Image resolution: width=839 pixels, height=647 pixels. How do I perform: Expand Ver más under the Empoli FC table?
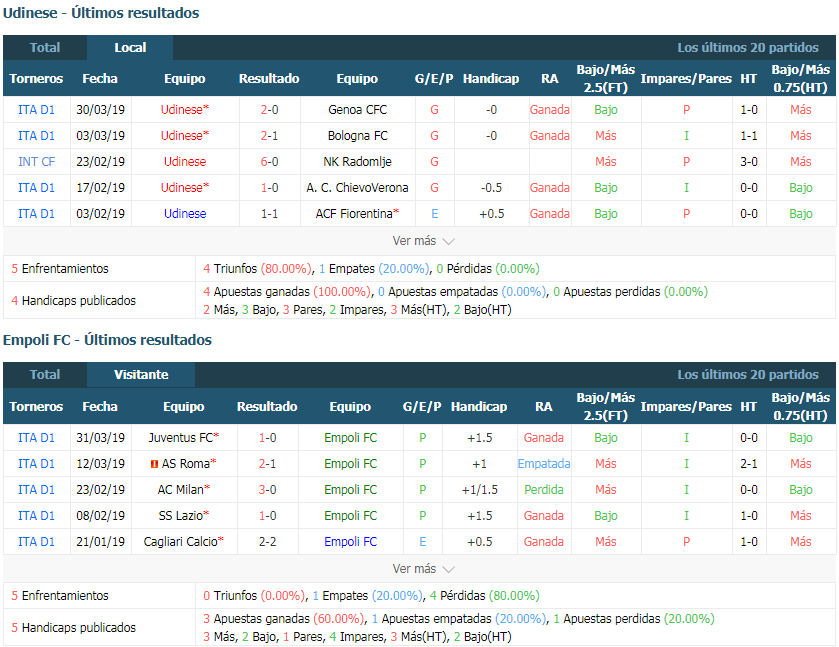coord(423,568)
